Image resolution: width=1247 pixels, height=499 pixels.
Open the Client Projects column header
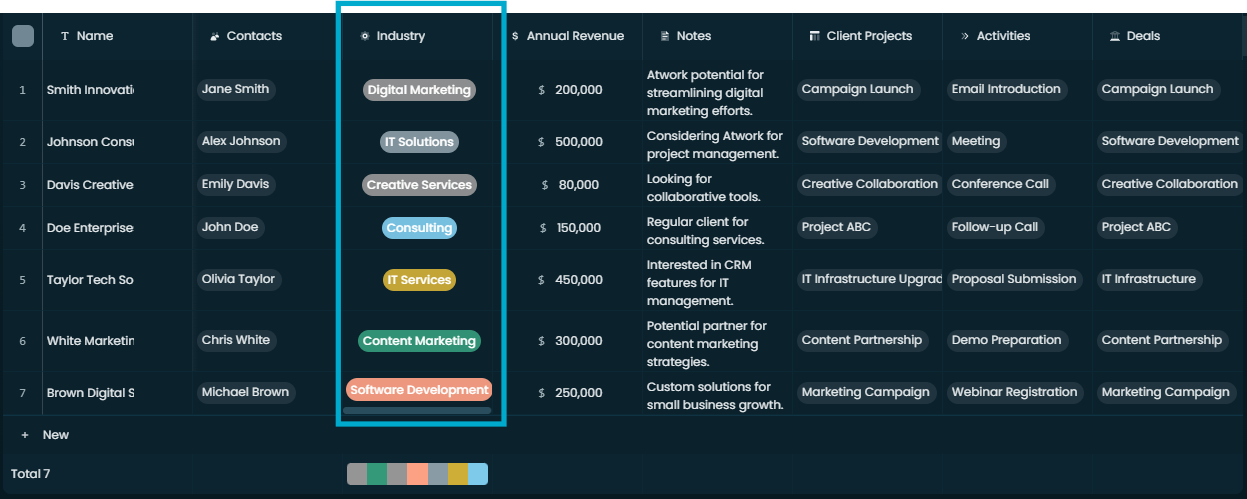[x=868, y=36]
